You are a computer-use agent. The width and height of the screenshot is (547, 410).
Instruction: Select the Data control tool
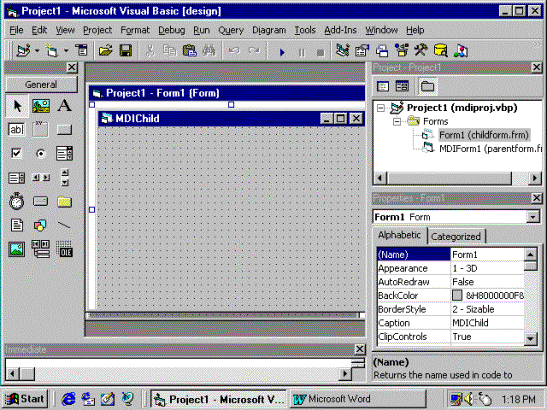[40, 249]
